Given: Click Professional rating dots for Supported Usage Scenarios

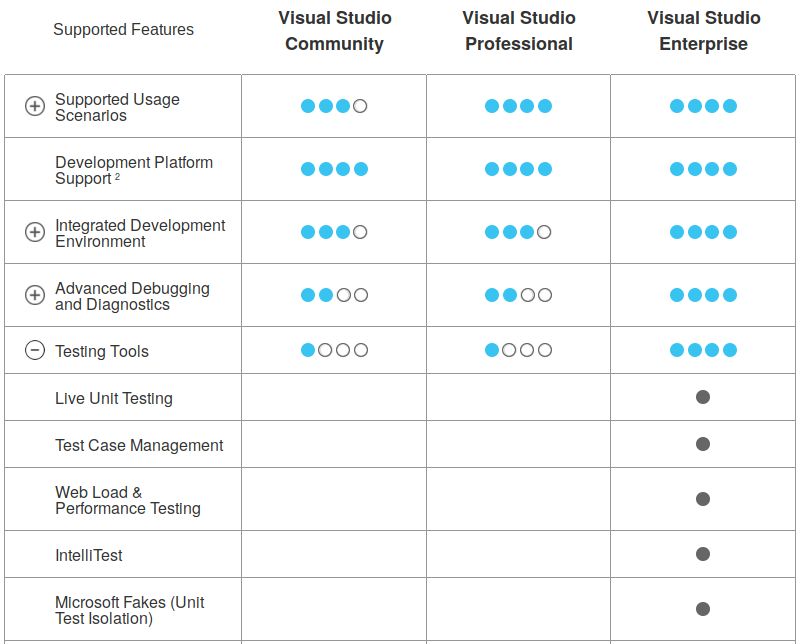Looking at the screenshot, I should [518, 106].
